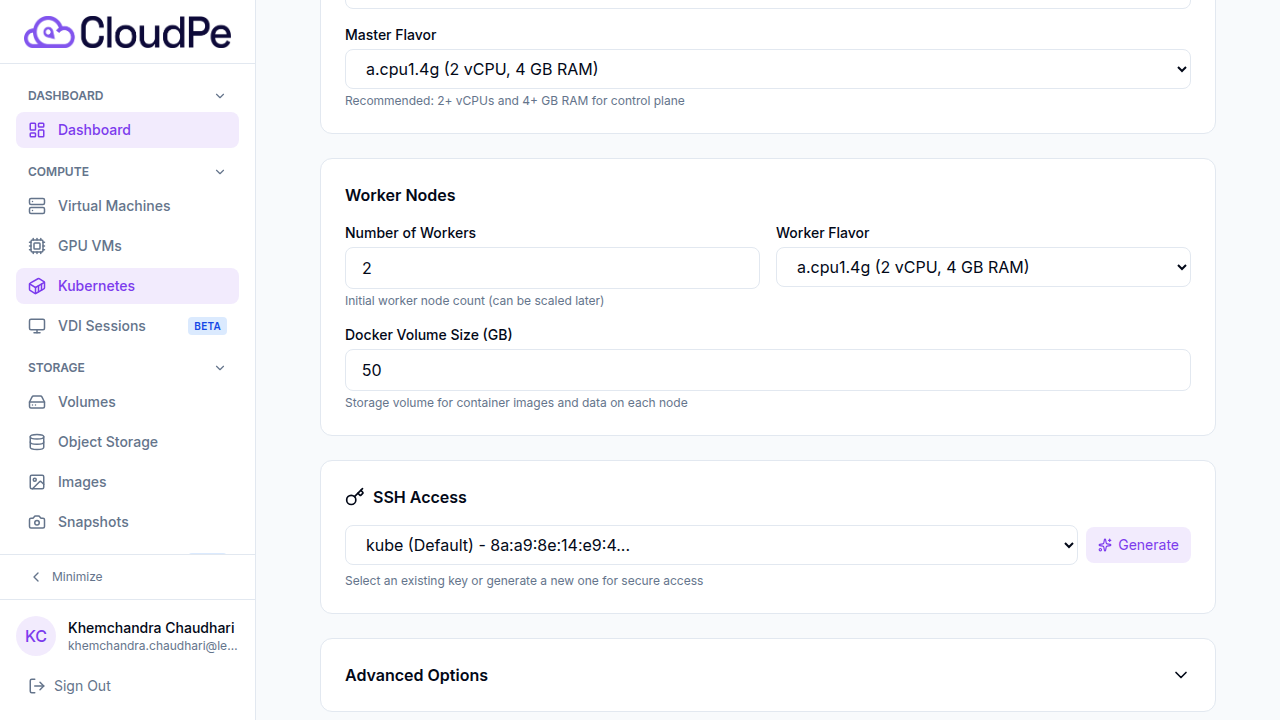This screenshot has width=1280, height=720.
Task: Go to Virtual Machines page
Action: pos(127,206)
